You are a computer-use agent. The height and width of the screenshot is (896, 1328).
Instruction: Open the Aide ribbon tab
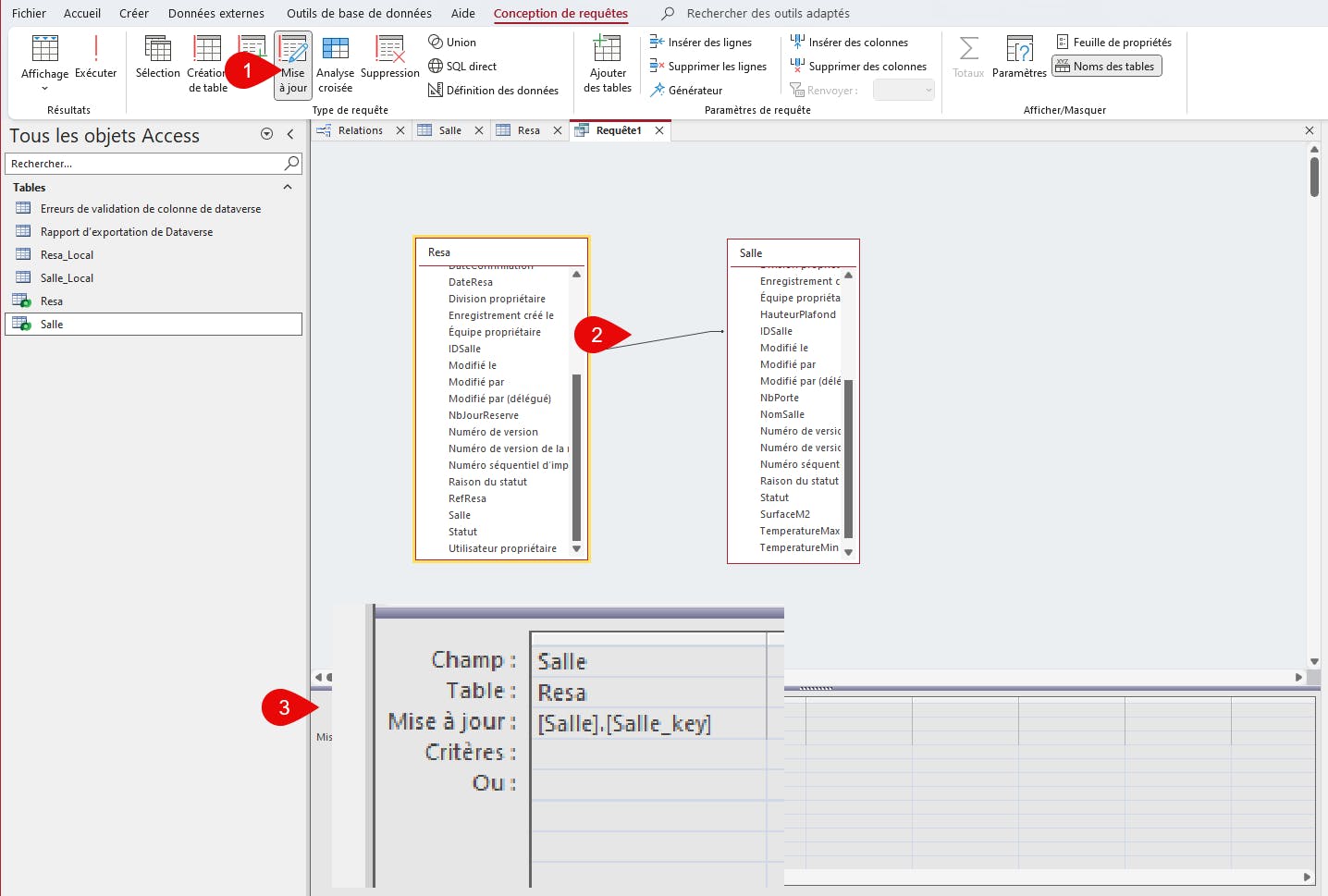click(463, 13)
